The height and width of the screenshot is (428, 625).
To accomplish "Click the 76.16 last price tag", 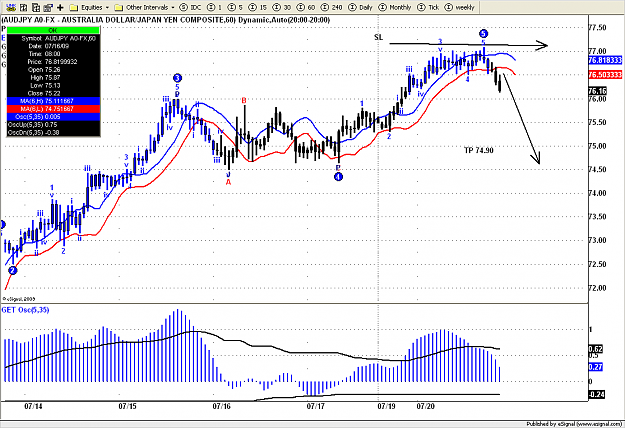I will (597, 91).
